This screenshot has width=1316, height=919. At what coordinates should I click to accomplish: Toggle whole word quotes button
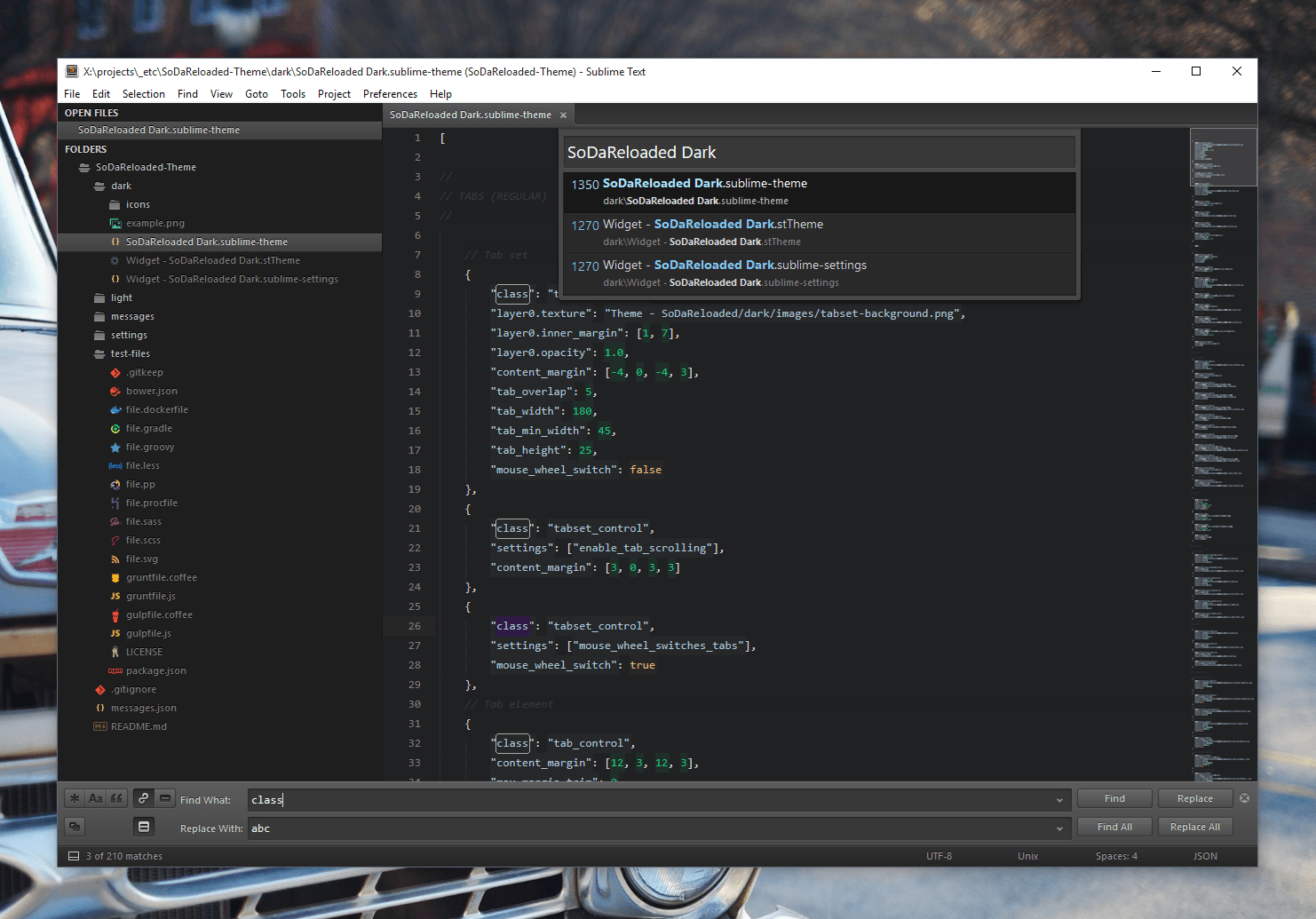(x=116, y=798)
